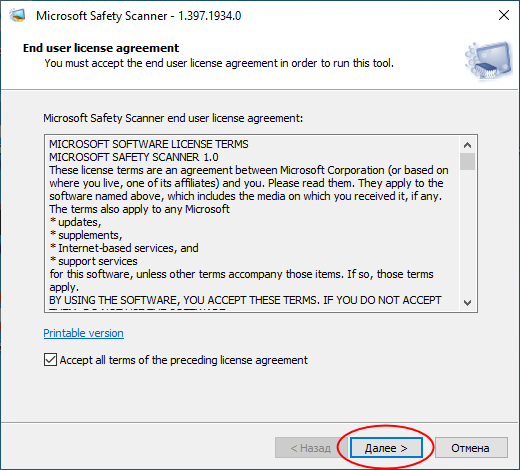Click the Отмена button

pyautogui.click(x=471, y=448)
